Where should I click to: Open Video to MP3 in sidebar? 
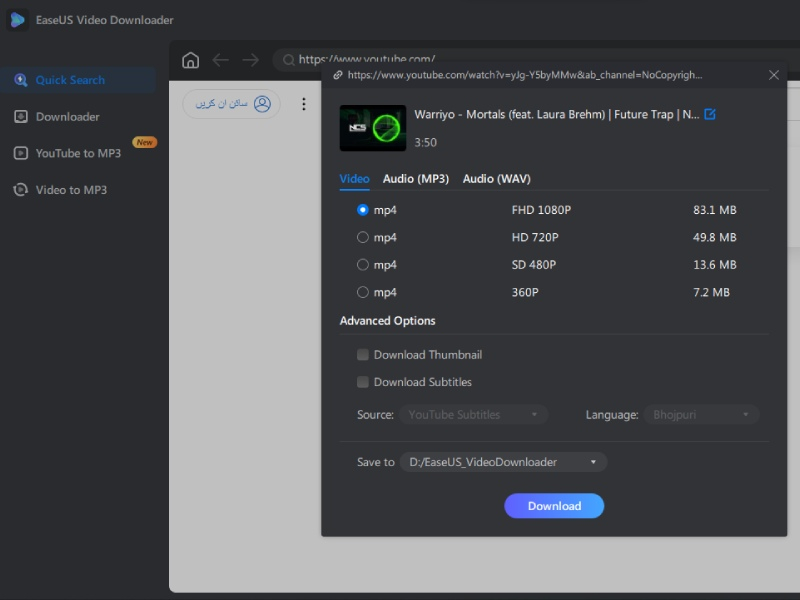[x=71, y=190]
